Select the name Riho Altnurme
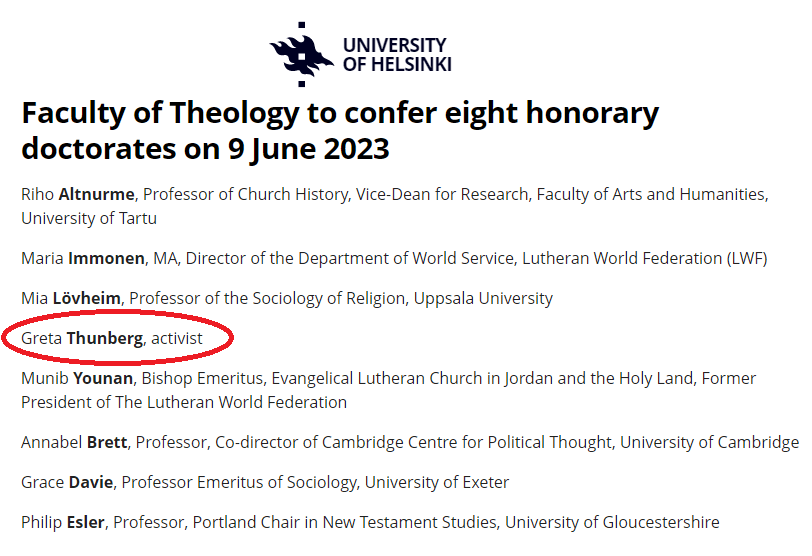The height and width of the screenshot is (556, 812). pyautogui.click(x=70, y=194)
